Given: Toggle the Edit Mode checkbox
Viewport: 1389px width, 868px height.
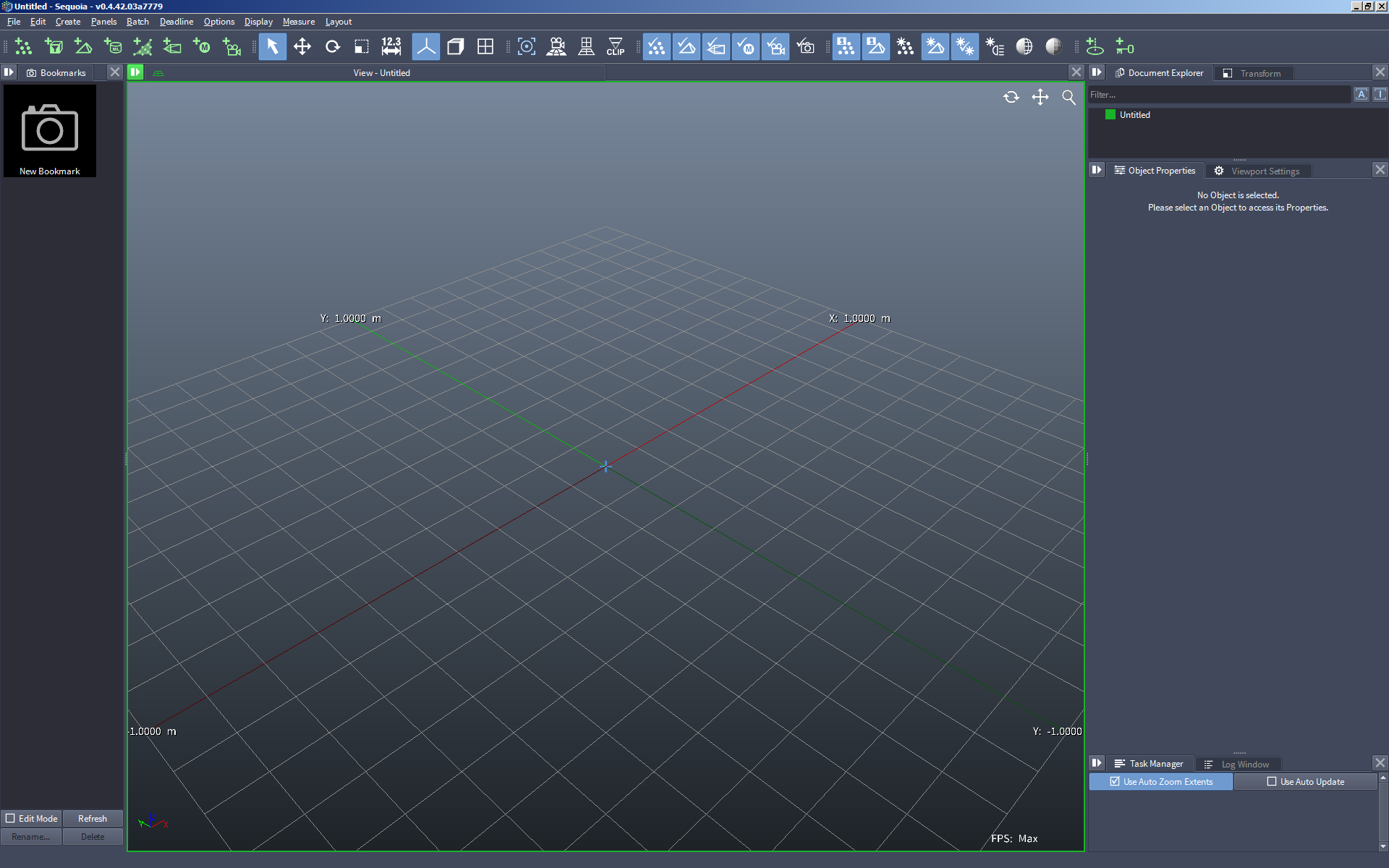Looking at the screenshot, I should (x=10, y=818).
